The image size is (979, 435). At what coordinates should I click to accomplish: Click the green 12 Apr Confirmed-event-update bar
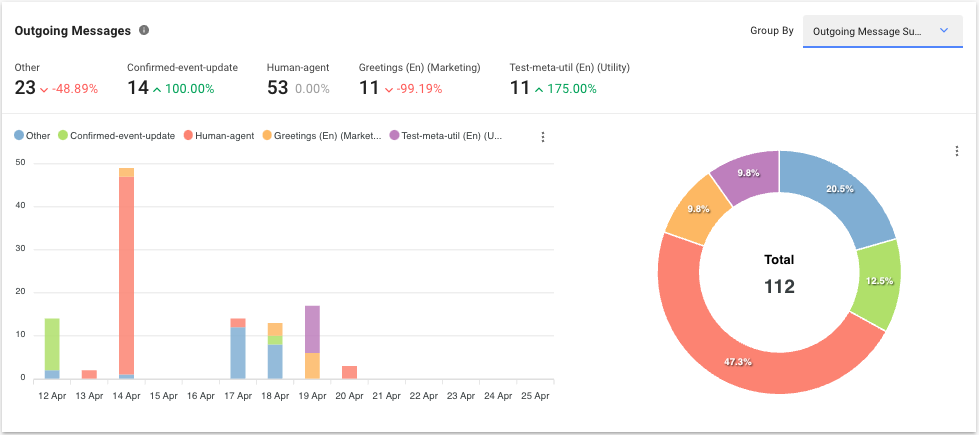coord(52,343)
